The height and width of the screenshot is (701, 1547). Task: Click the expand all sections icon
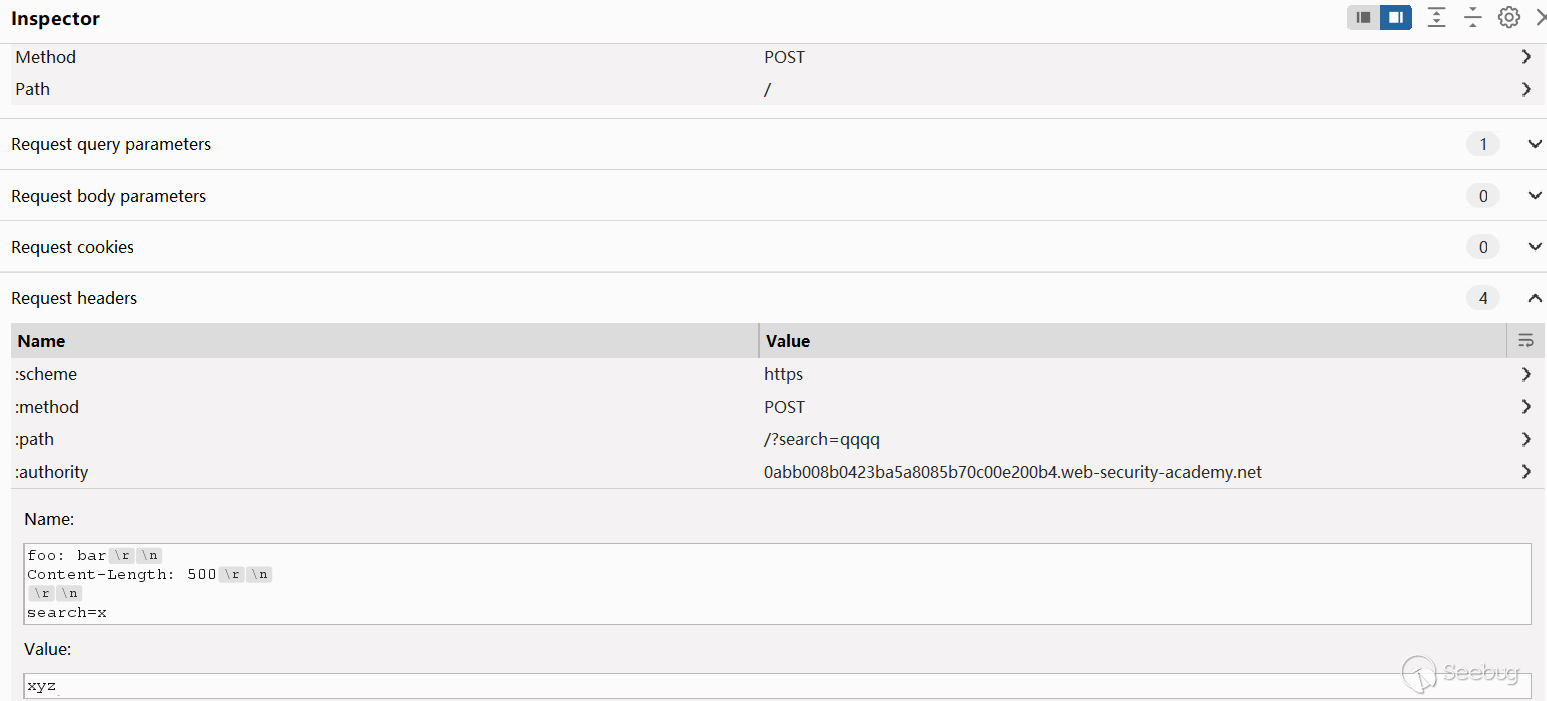pos(1436,17)
